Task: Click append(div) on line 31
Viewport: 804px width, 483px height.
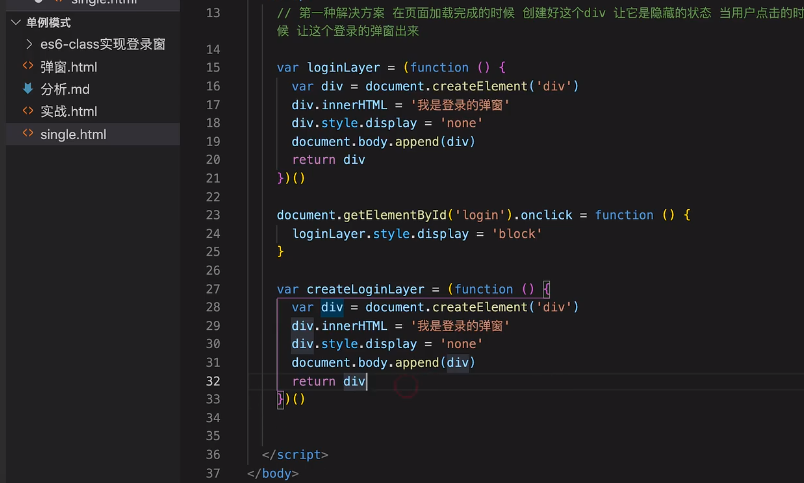Action: pos(435,363)
